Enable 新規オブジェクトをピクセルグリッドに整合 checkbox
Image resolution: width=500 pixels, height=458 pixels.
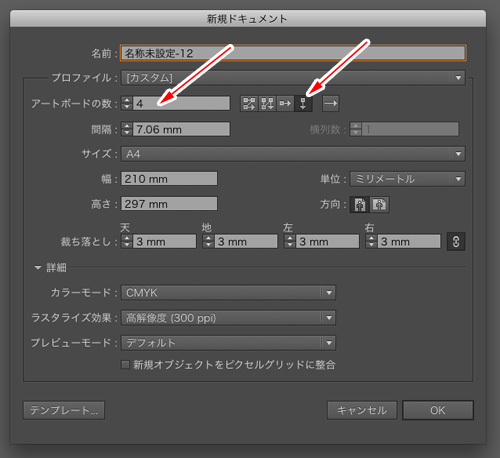coord(125,365)
